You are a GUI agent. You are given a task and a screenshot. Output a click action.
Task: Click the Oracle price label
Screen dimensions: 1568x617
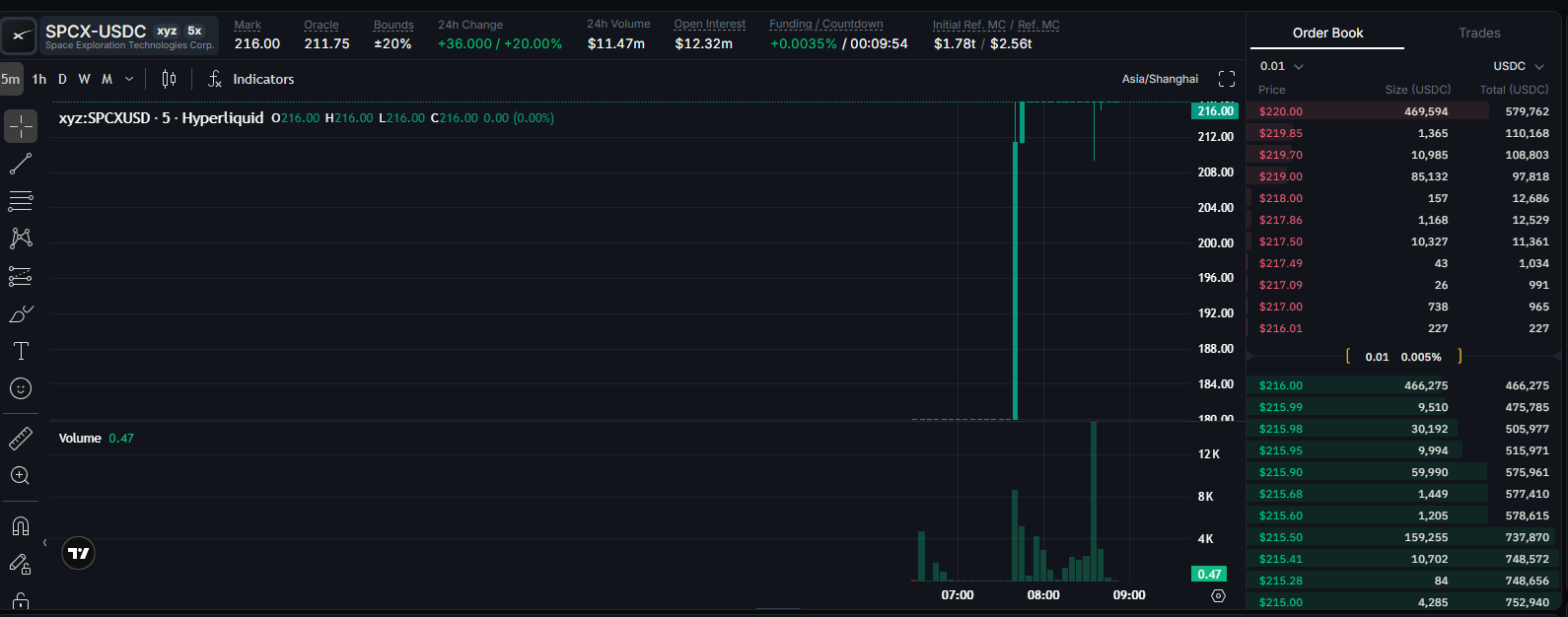pos(321,25)
